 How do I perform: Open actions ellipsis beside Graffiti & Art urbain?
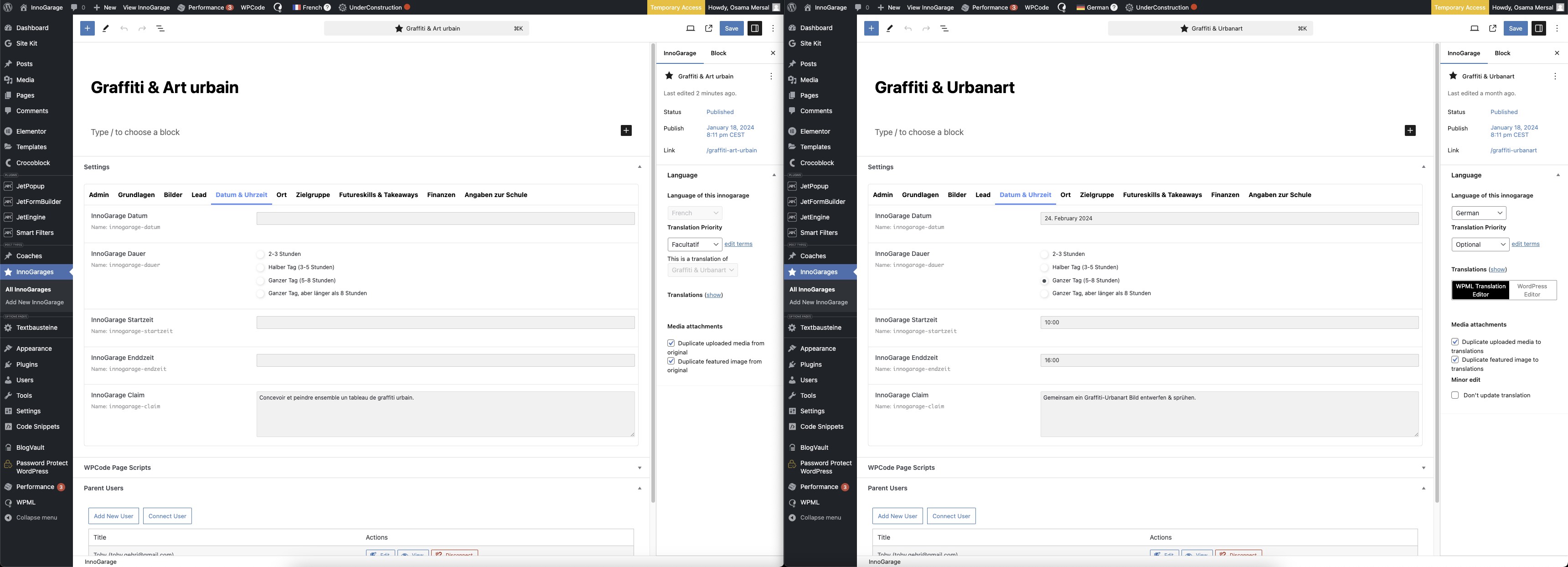point(771,76)
